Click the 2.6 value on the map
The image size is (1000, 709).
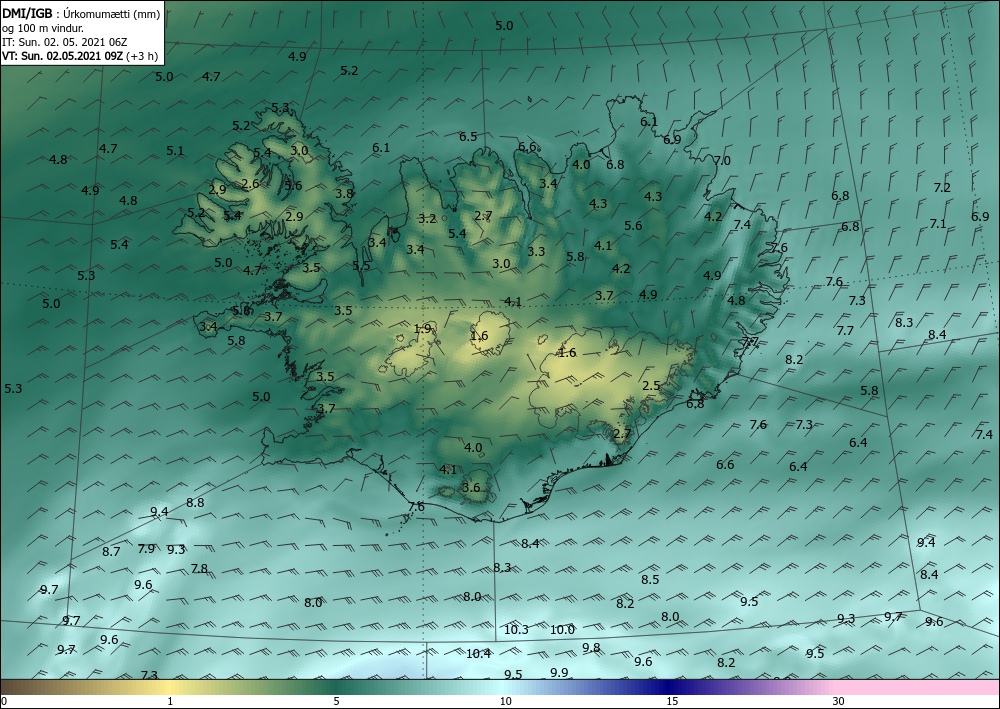(x=251, y=184)
